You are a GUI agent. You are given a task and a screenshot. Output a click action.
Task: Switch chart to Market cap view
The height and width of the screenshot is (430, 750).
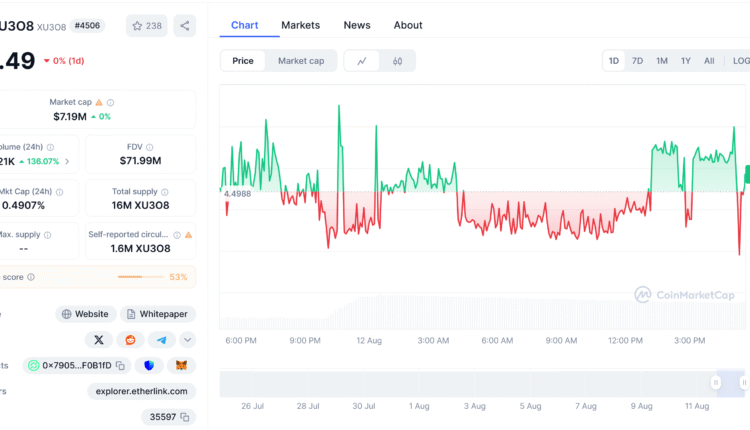tap(300, 61)
